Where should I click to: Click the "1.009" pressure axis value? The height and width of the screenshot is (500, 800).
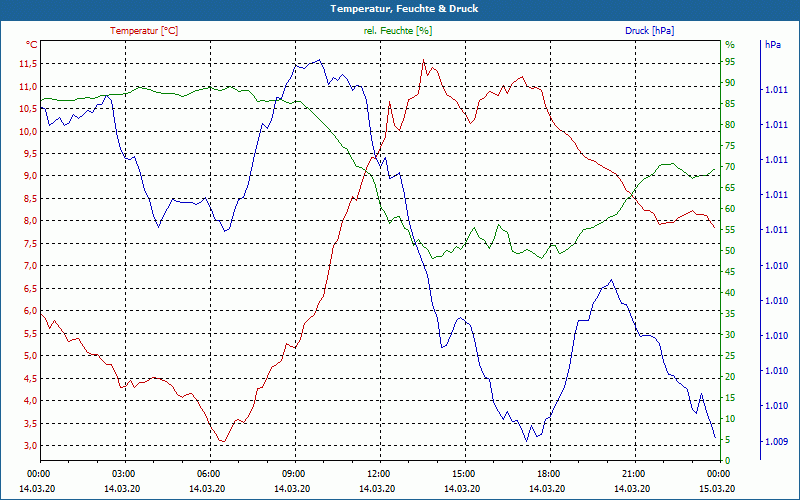776,441
